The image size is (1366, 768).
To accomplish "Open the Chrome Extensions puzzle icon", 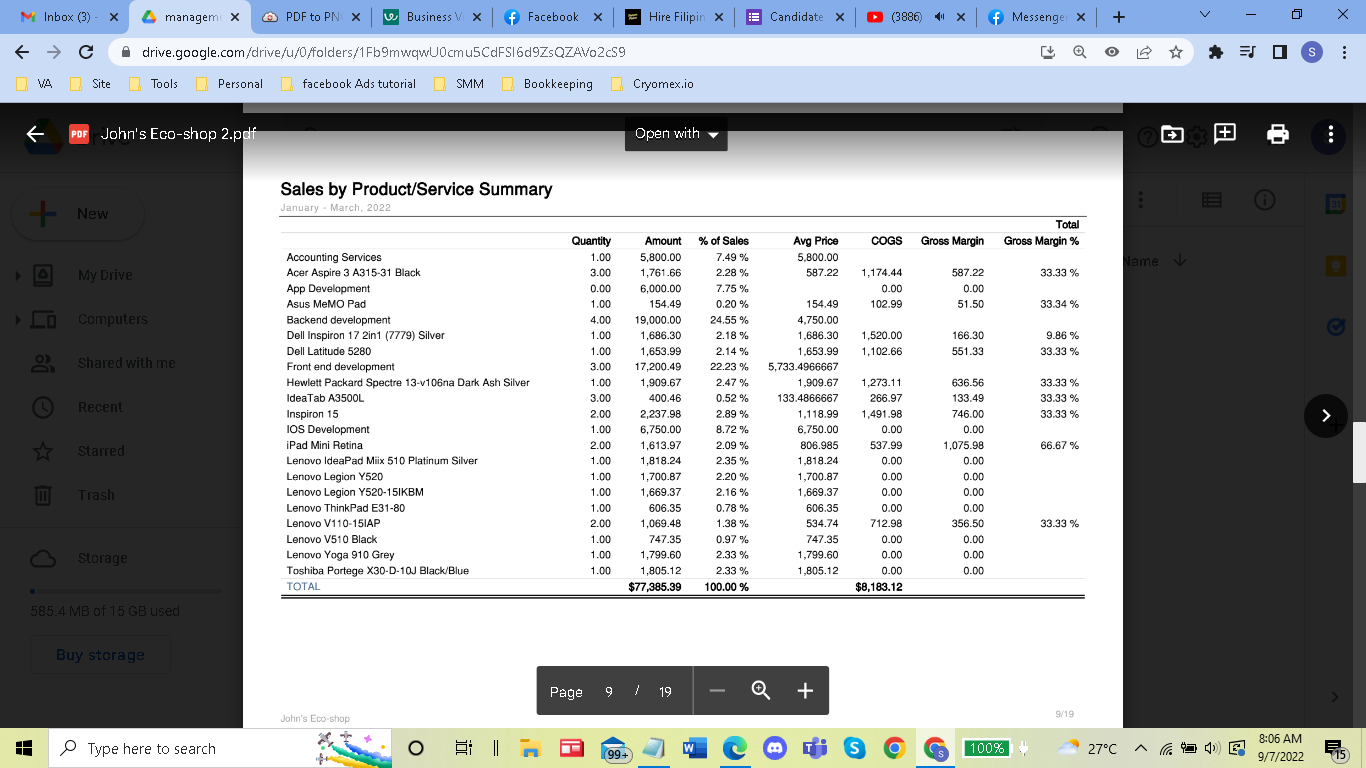I will tap(1216, 52).
